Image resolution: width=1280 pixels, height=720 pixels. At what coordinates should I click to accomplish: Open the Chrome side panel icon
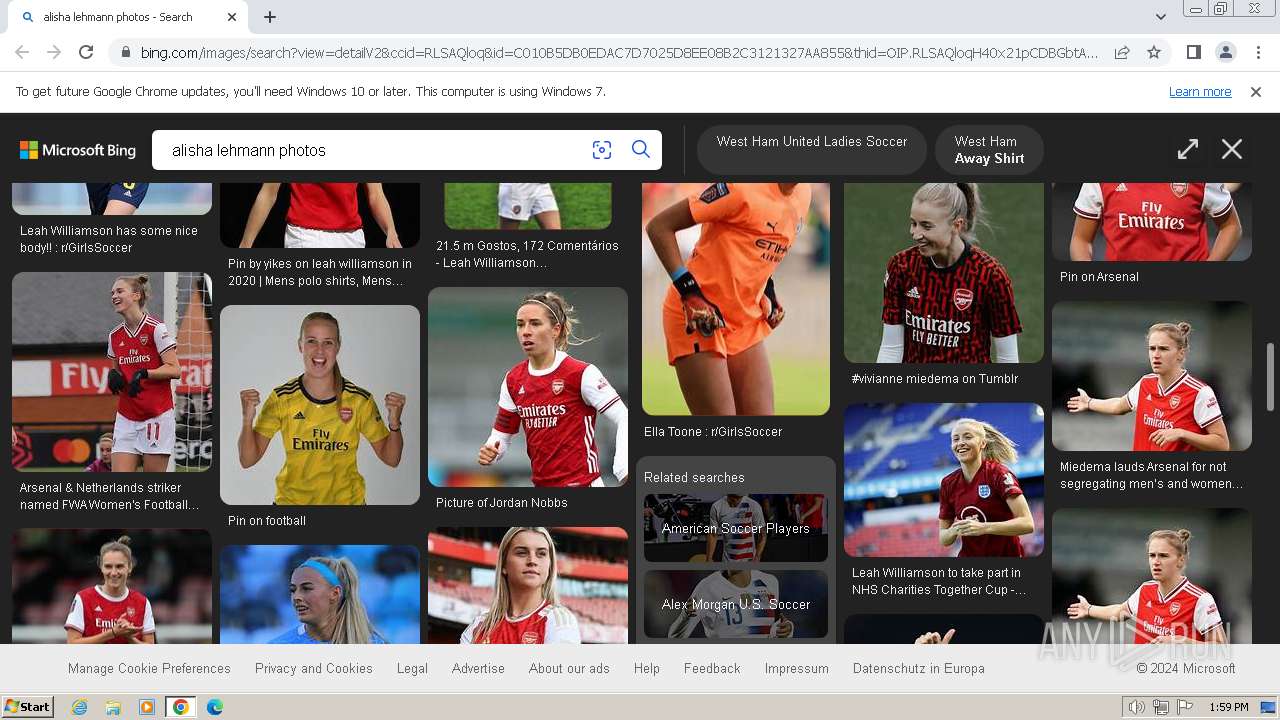[x=1193, y=52]
